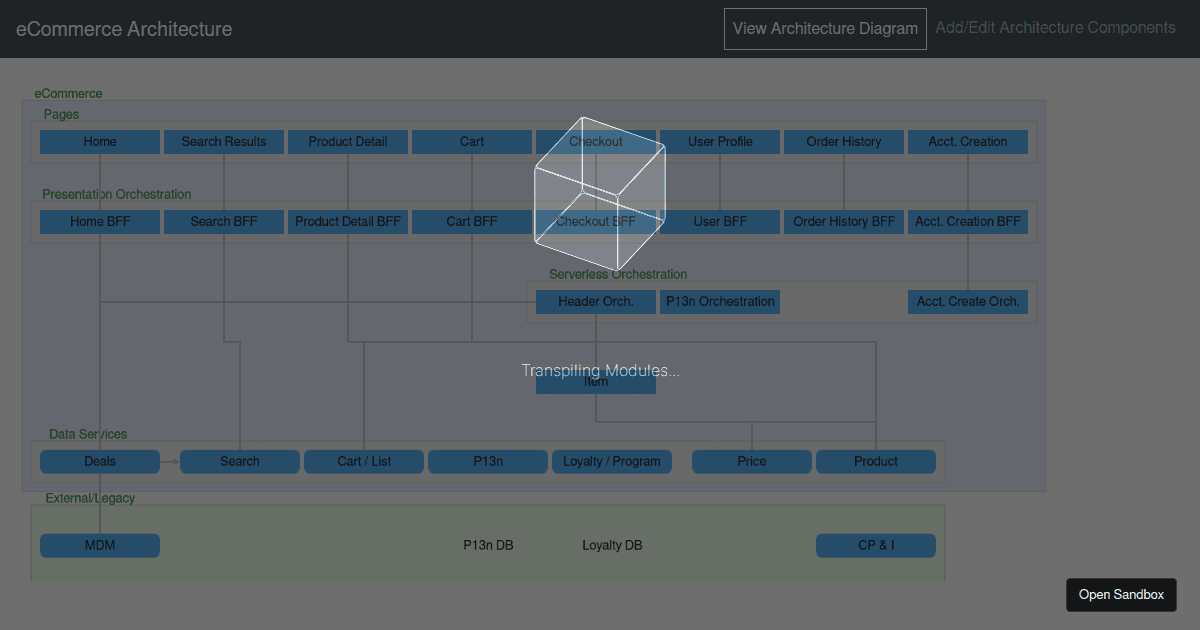
Task: Click the MDM legacy system node
Action: point(99,545)
